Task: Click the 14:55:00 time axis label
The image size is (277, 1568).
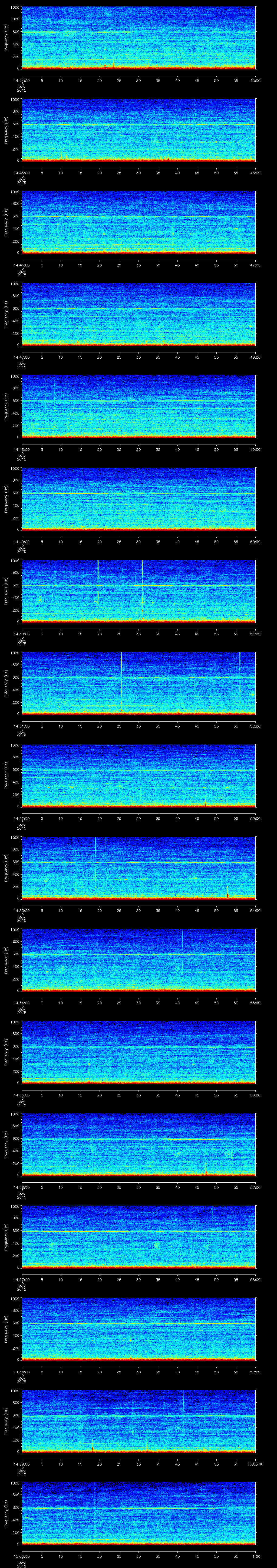Action: [x=21, y=1095]
